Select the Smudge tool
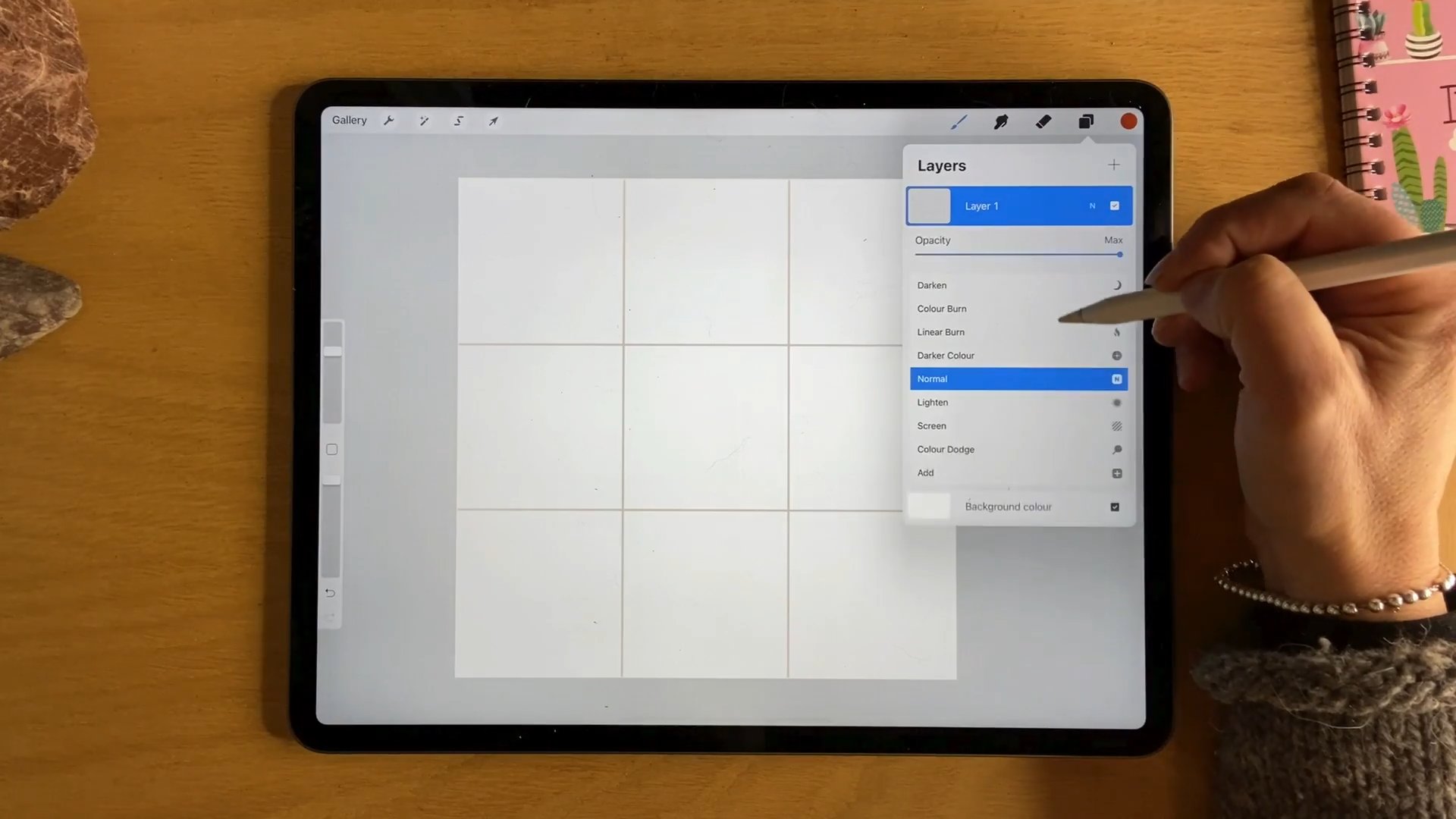The width and height of the screenshot is (1456, 819). [1001, 121]
